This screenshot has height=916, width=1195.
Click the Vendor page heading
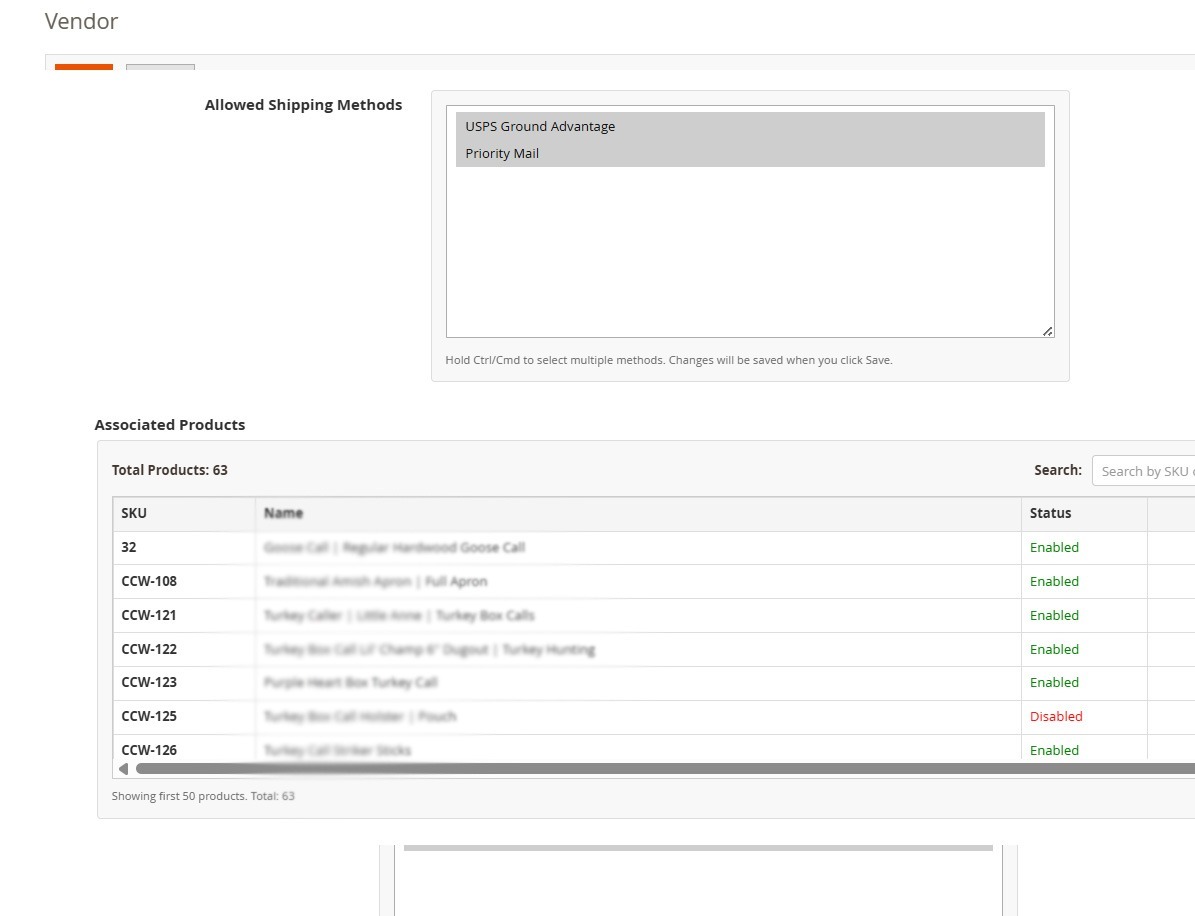tap(81, 21)
